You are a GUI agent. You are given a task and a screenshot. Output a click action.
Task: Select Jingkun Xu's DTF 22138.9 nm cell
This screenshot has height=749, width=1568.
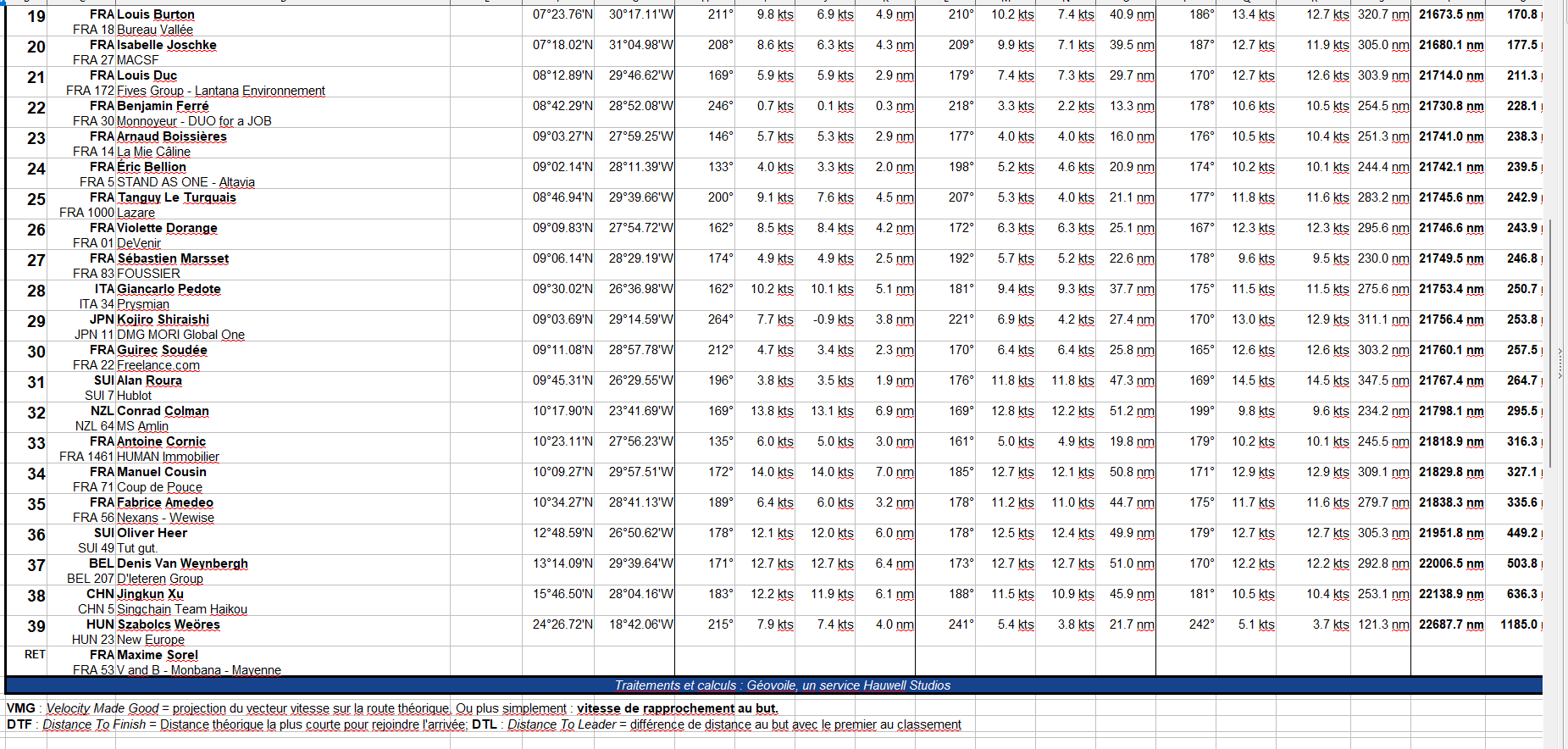point(1451,594)
